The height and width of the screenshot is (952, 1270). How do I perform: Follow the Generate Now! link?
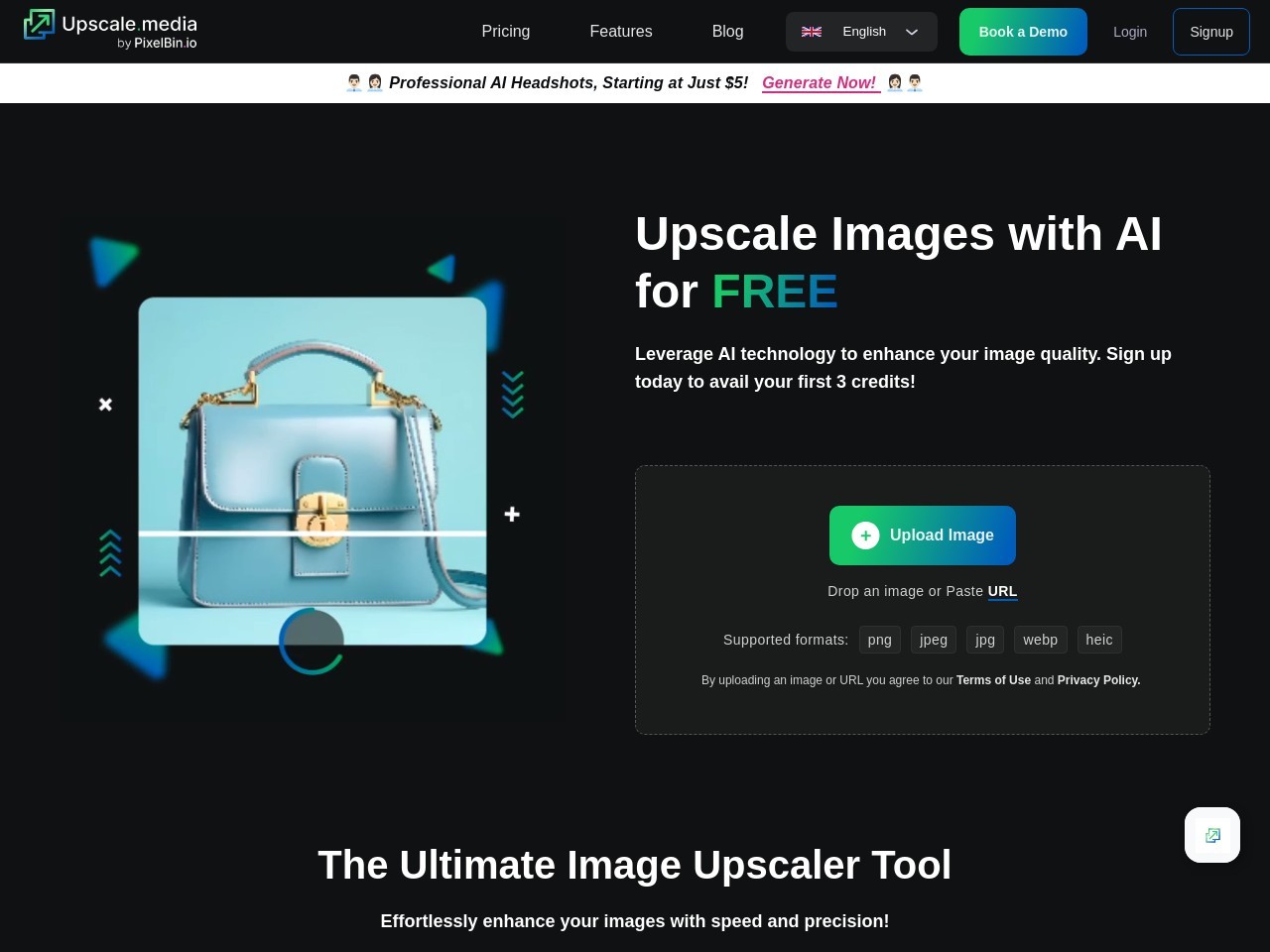820,83
